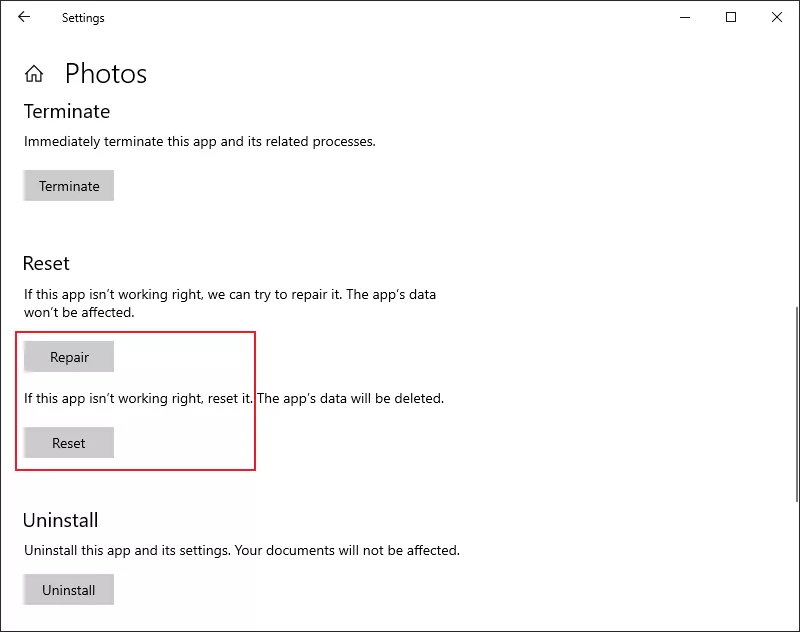
Task: Click the Photos page title
Action: point(106,74)
